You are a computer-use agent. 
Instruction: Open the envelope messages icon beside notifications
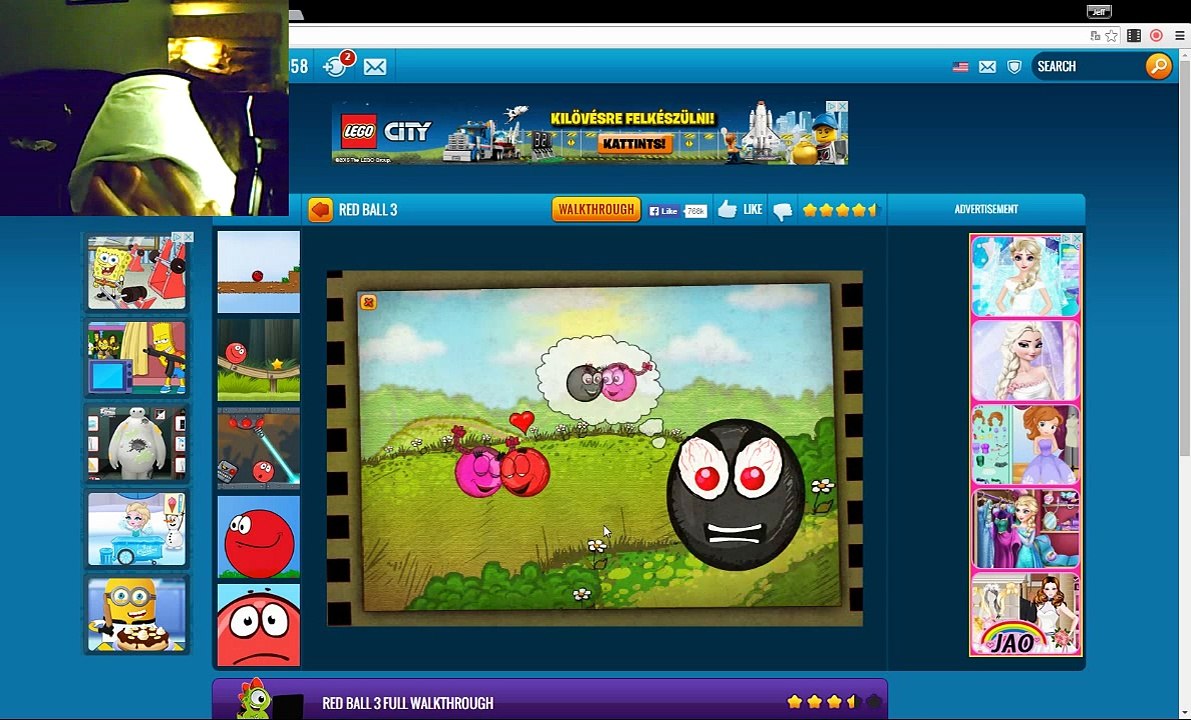coord(374,67)
